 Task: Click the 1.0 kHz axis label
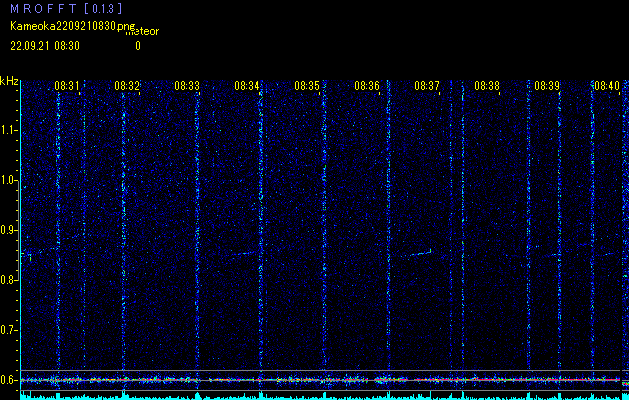[x=9, y=181]
